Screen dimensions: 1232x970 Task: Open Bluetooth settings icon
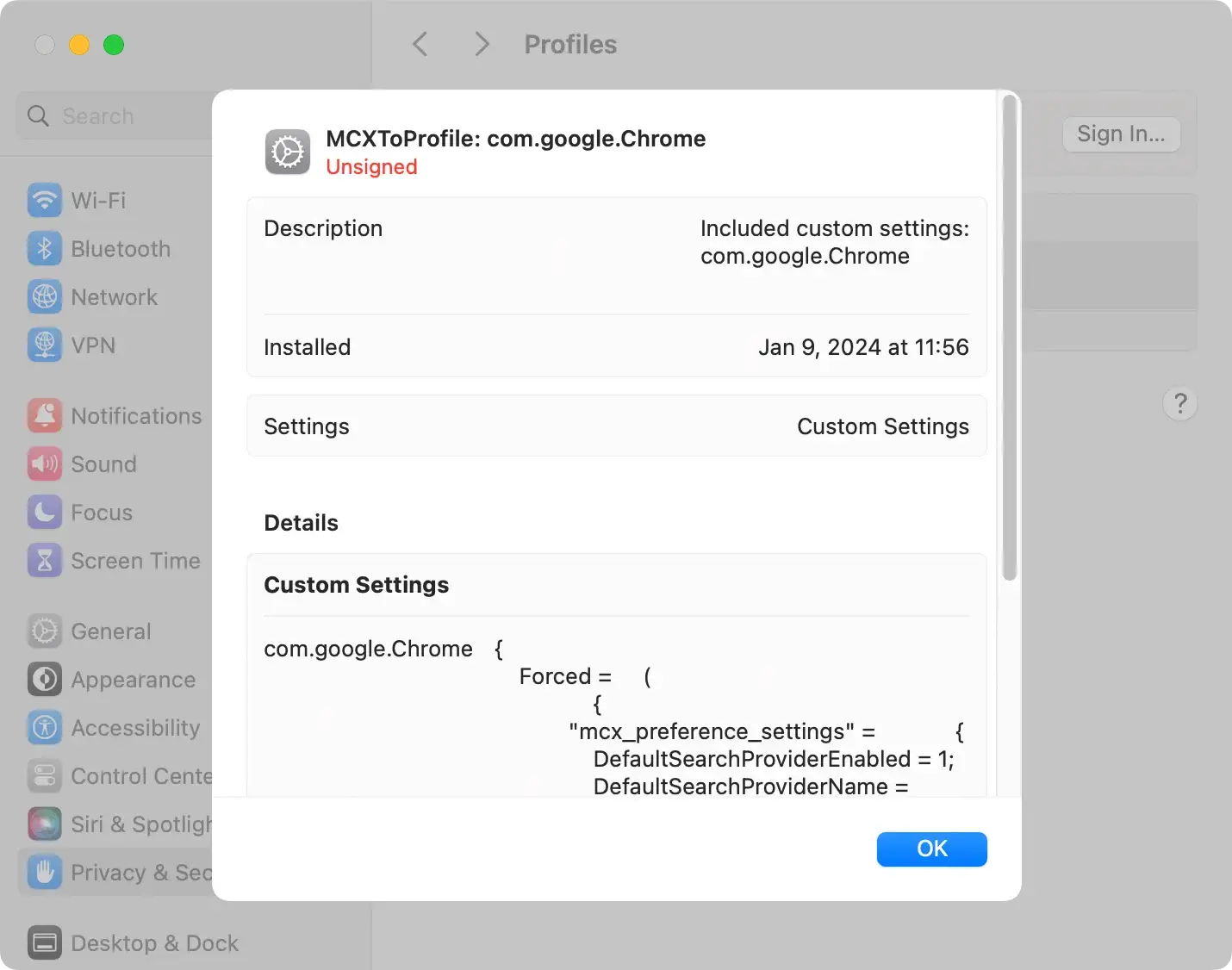point(45,249)
